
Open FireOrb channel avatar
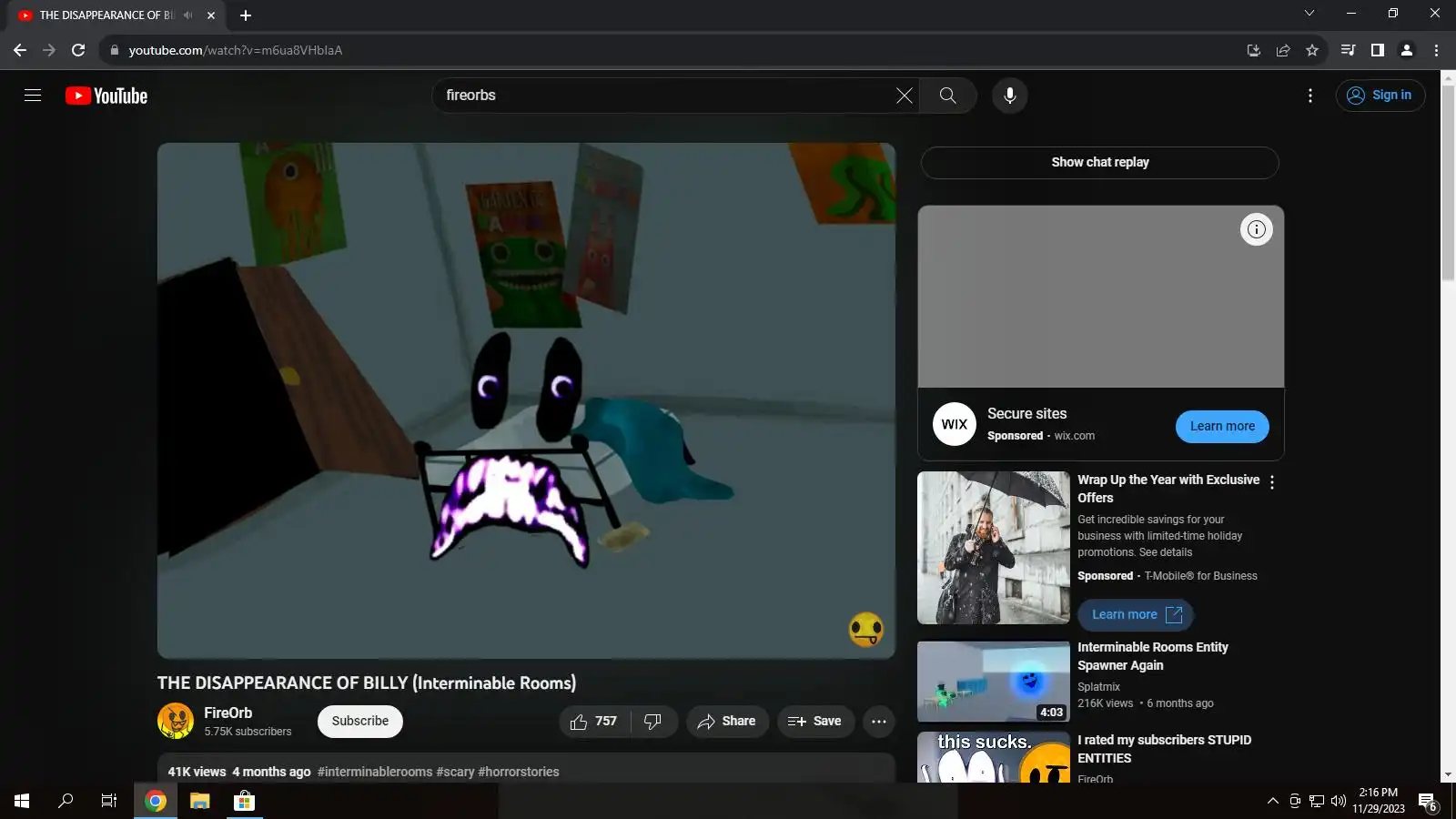point(176,721)
